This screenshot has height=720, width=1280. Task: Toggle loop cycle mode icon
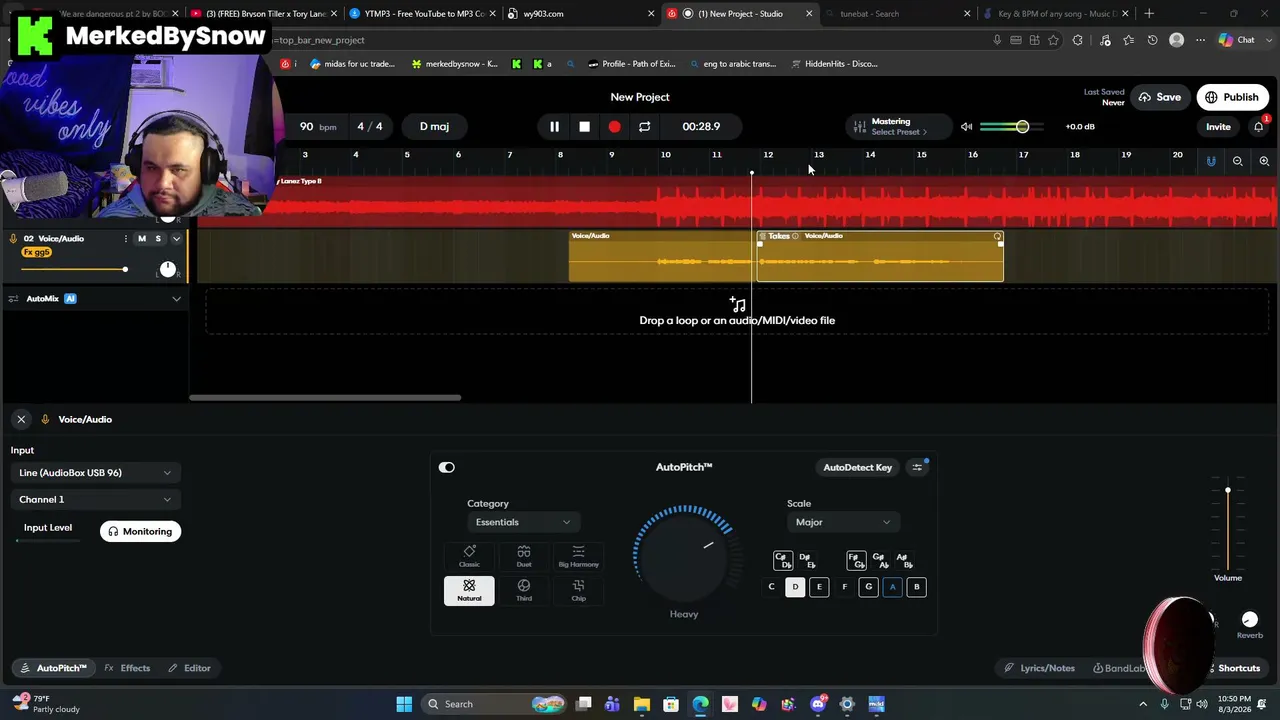tap(644, 127)
